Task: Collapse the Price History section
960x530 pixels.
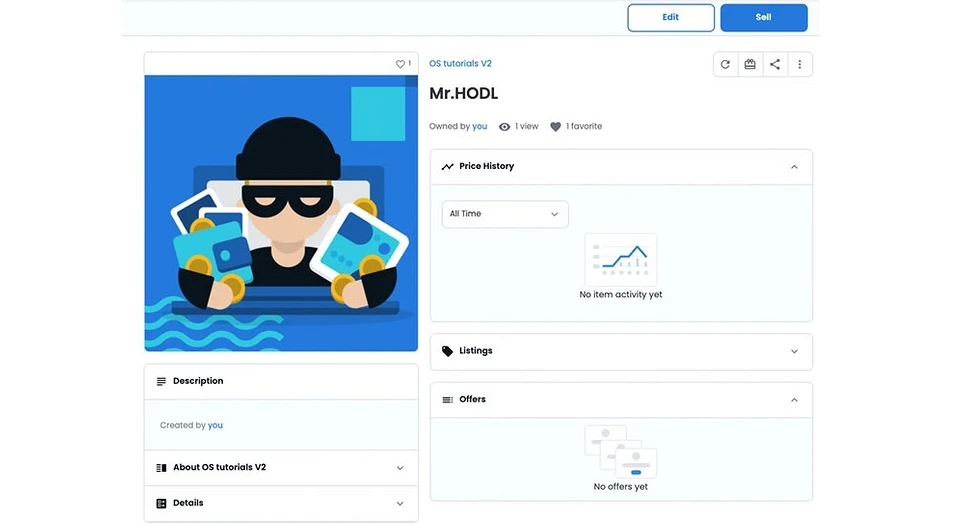Action: [794, 167]
